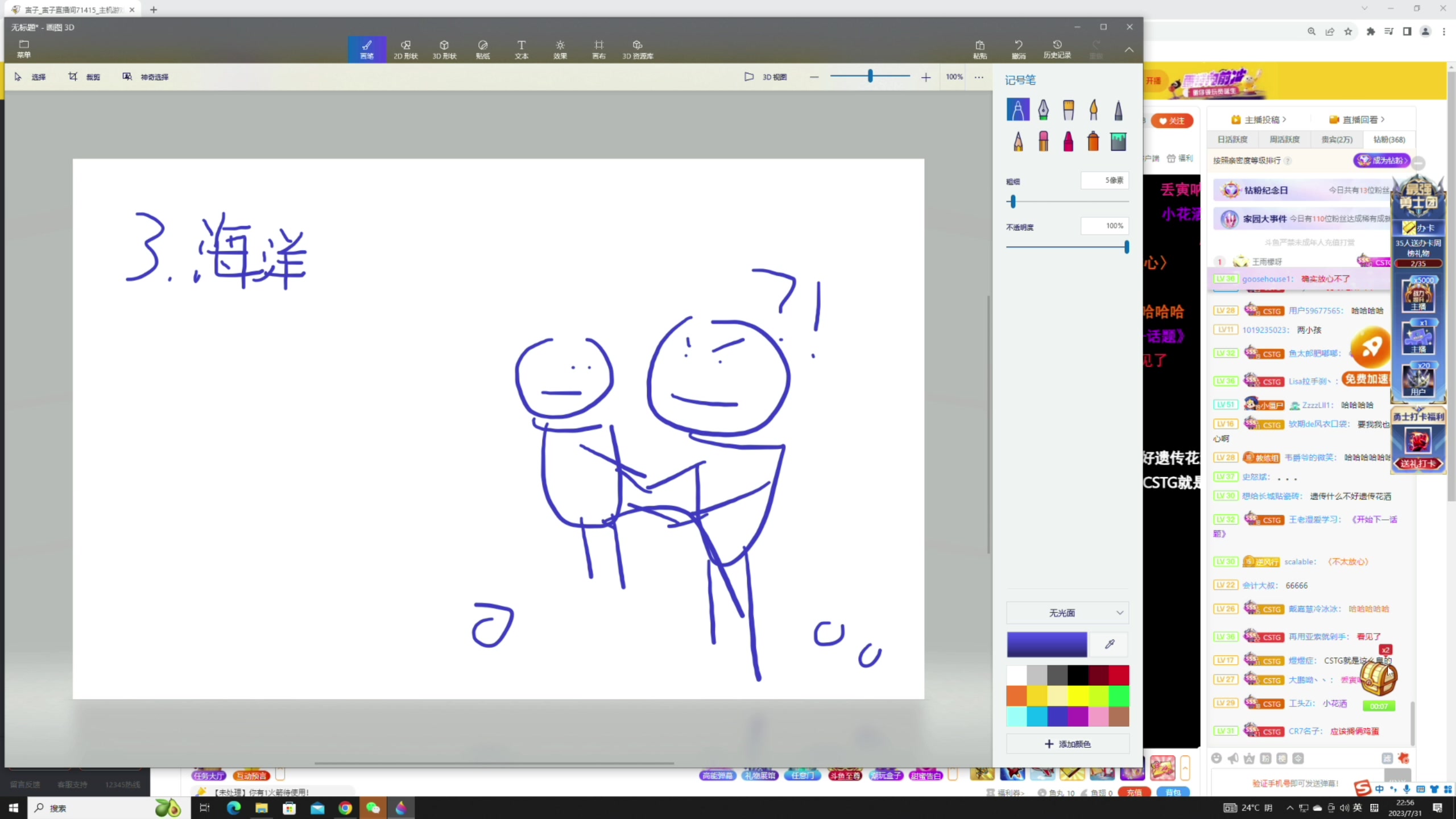Activate the 神奇选择 magic select tool

pos(146,77)
